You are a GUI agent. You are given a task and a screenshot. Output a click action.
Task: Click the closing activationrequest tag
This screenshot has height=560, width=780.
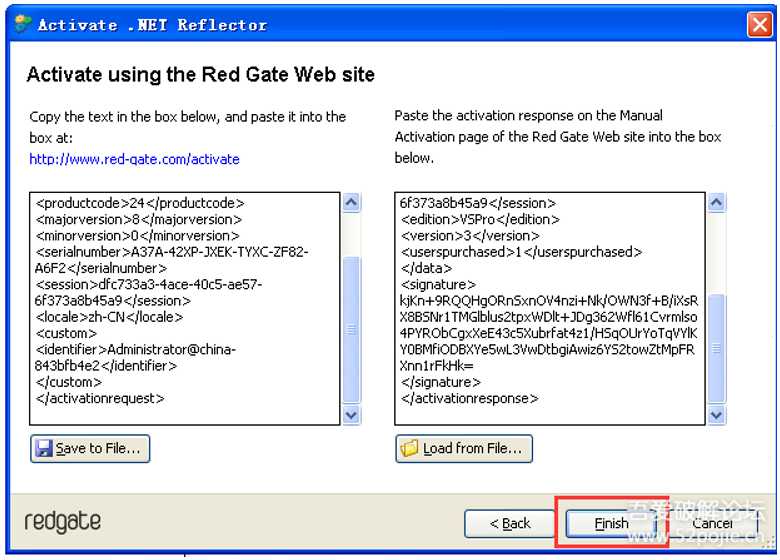point(99,398)
